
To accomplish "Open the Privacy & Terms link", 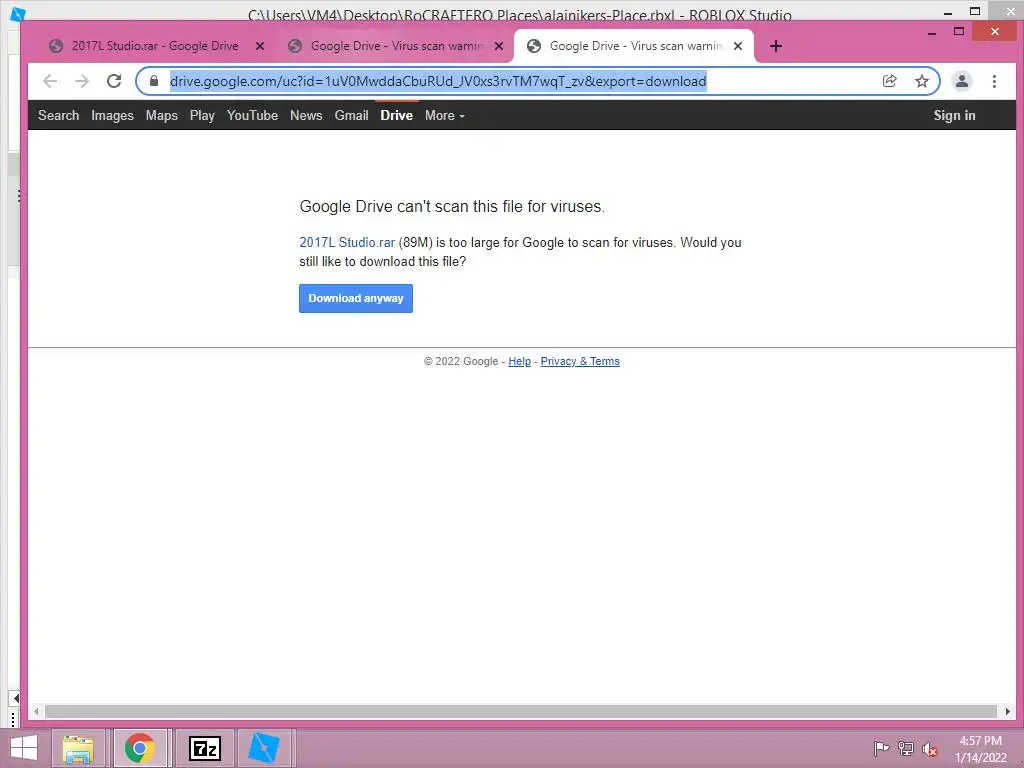I will coord(580,361).
